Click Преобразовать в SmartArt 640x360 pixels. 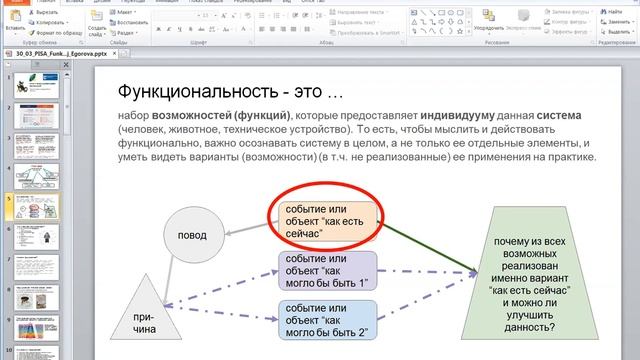pyautogui.click(x=367, y=33)
